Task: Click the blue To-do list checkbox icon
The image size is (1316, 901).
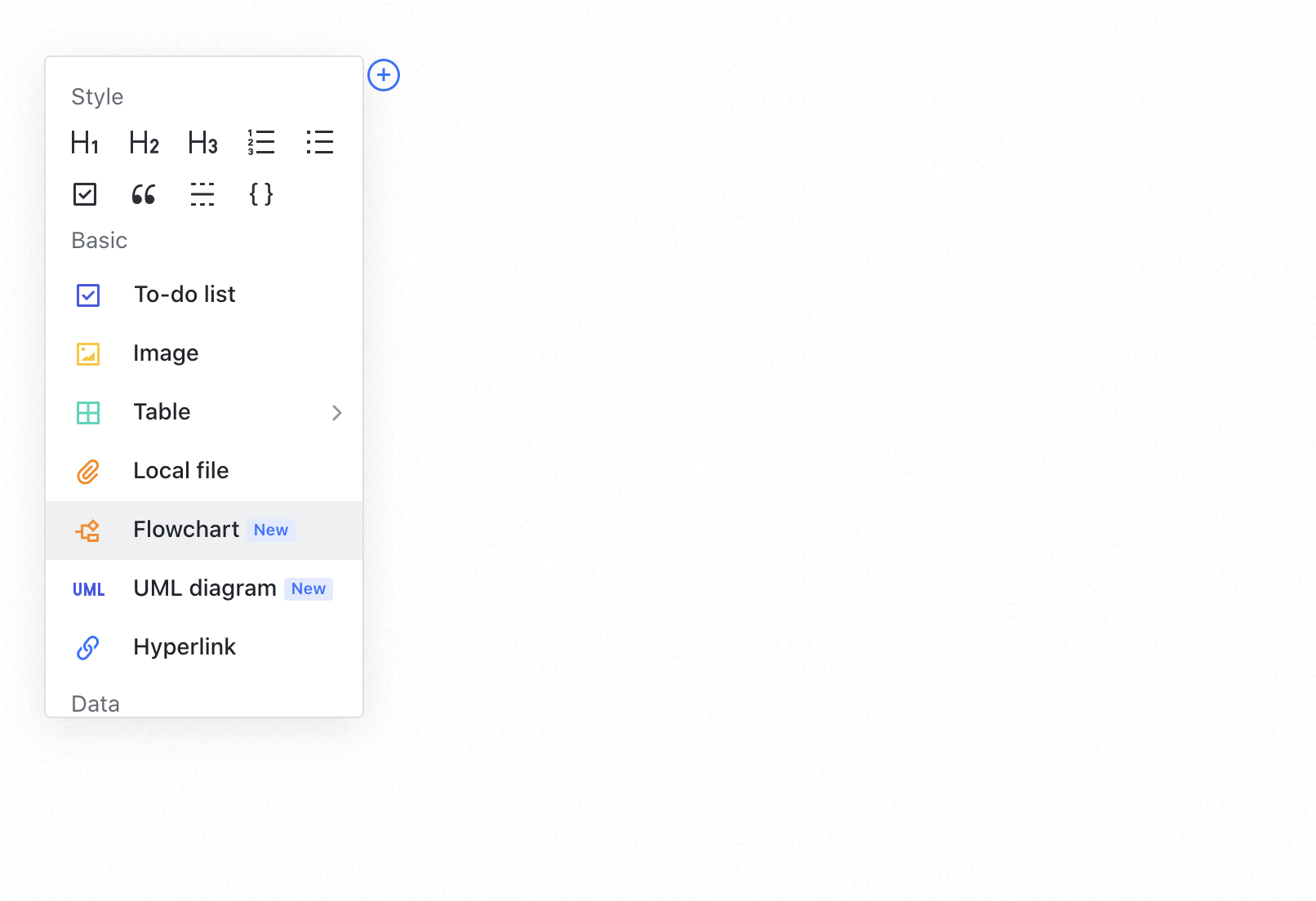Action: [x=88, y=295]
